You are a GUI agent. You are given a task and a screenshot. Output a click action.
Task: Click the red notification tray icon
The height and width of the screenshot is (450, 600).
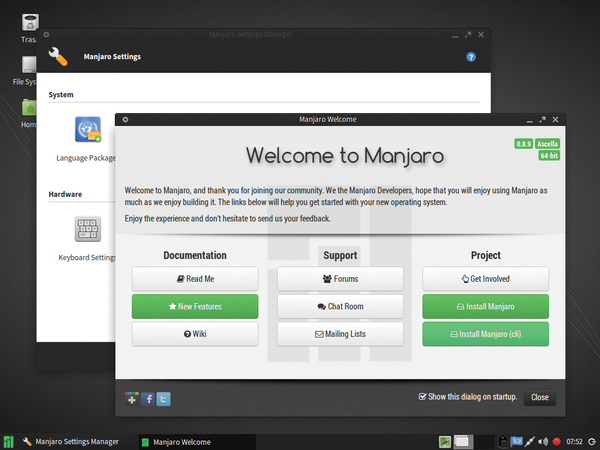coord(556,442)
